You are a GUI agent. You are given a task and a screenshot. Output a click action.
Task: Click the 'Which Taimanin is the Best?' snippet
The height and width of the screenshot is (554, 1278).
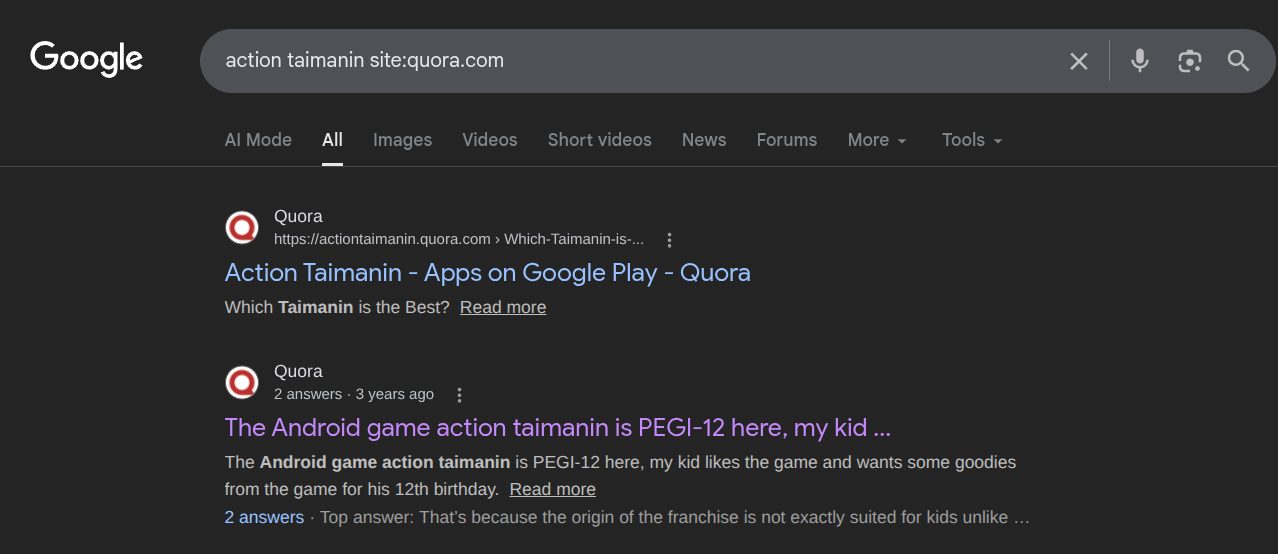point(337,307)
